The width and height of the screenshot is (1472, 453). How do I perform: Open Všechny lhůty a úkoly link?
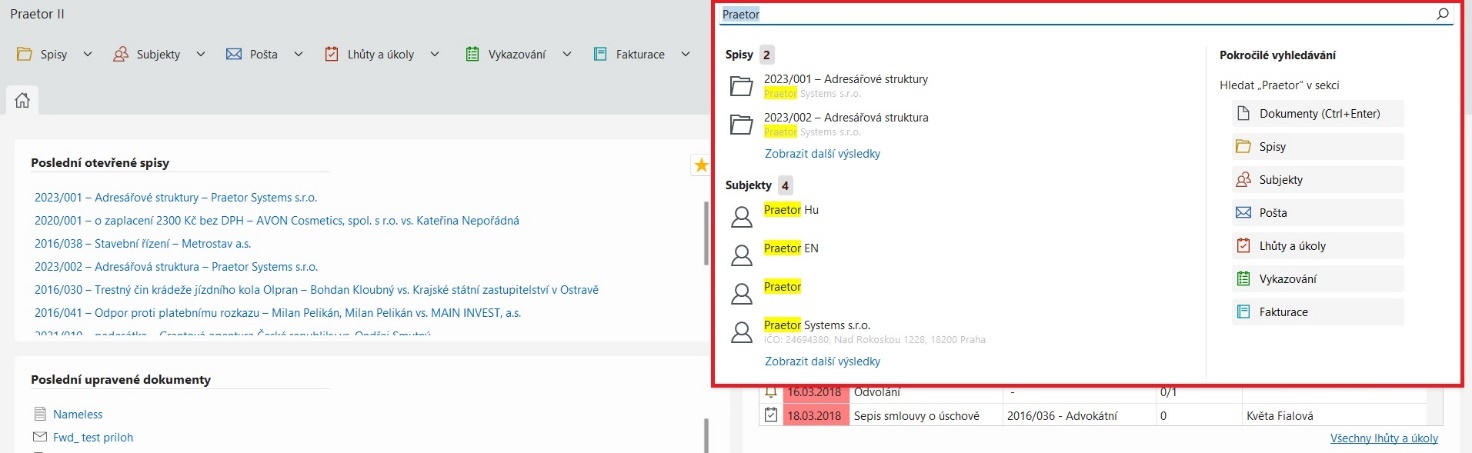coord(1384,438)
